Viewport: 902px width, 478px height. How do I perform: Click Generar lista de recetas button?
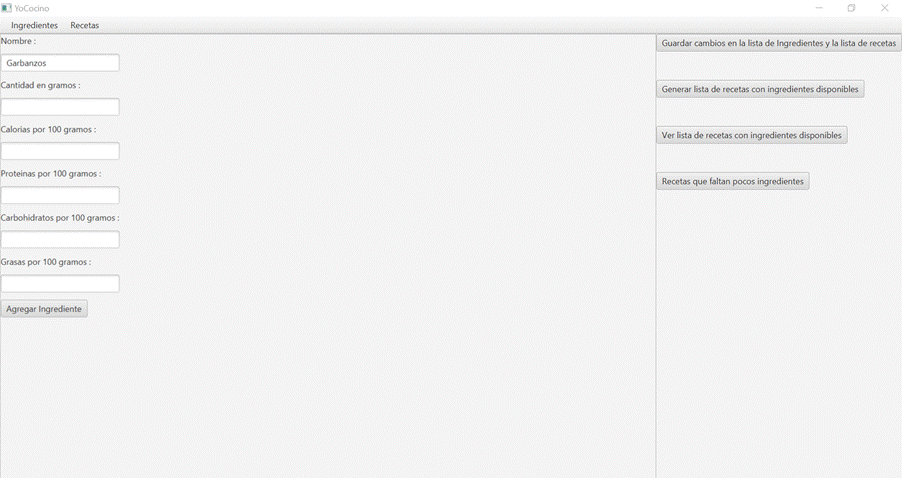(759, 89)
